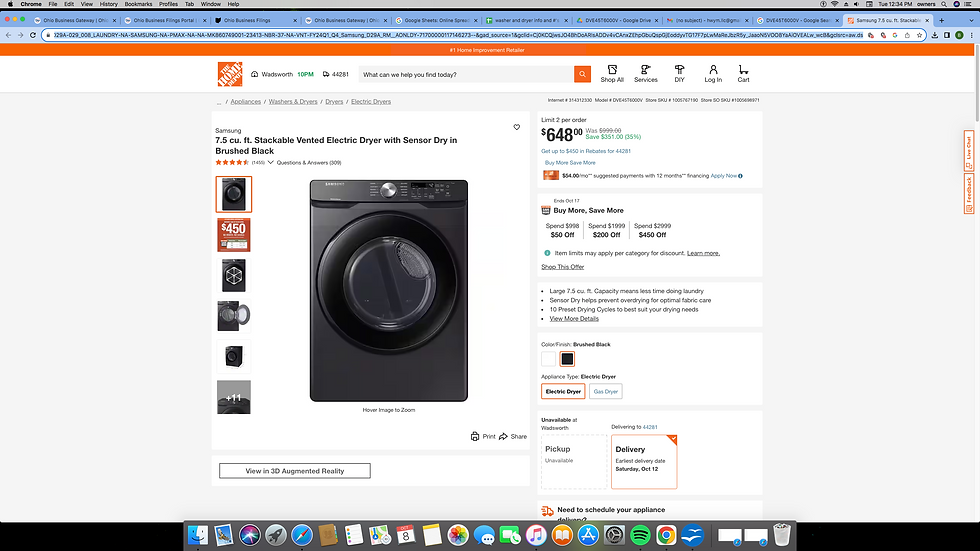Select the white color swatch
Screen dimensions: 980x551
(x=548, y=358)
